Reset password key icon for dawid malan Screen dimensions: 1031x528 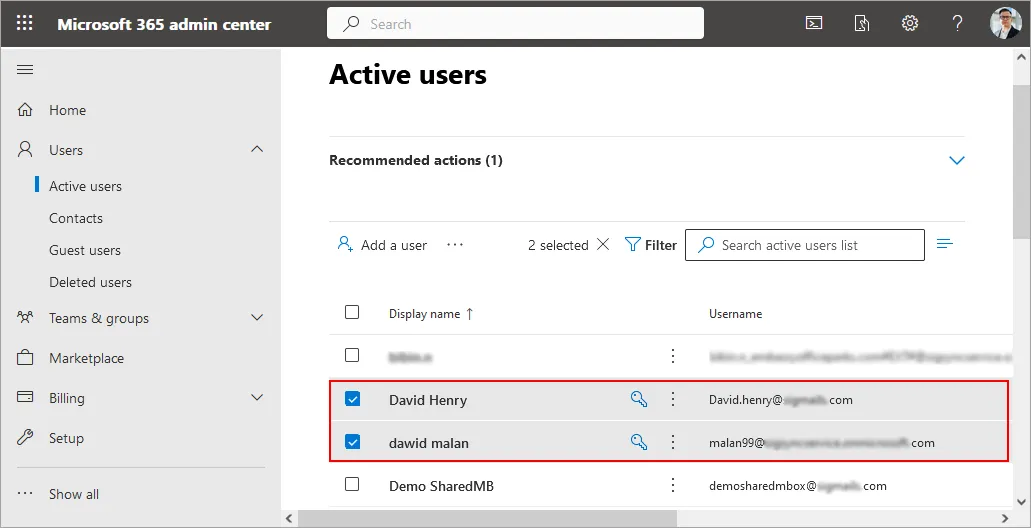(x=639, y=442)
